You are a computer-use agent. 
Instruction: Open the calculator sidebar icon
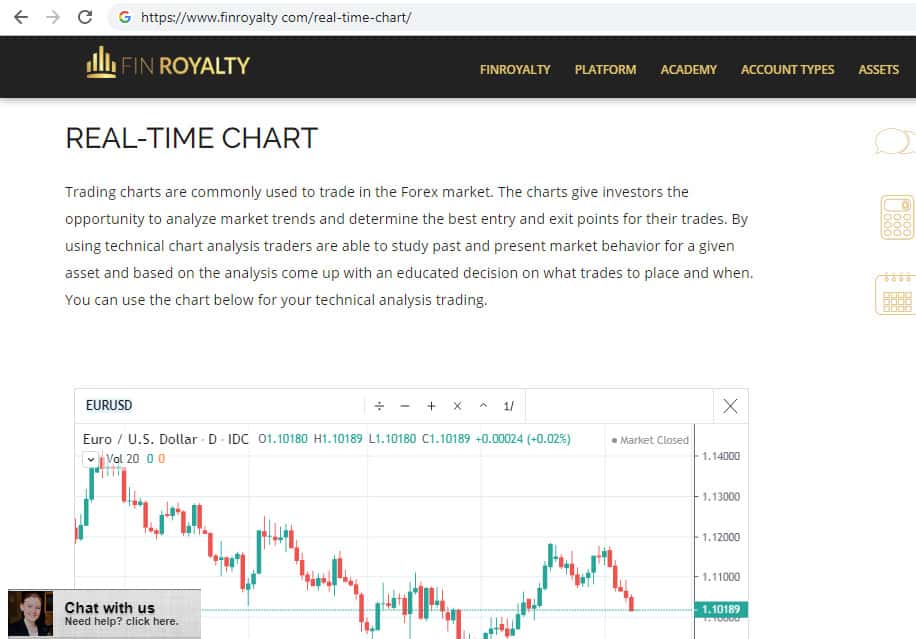coord(896,217)
